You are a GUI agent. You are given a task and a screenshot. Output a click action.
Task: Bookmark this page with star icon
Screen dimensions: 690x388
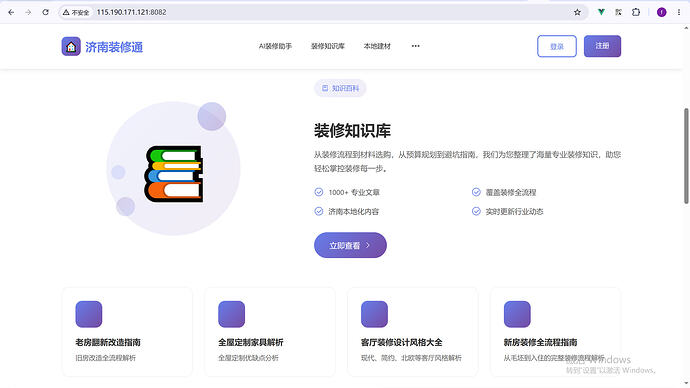pyautogui.click(x=577, y=12)
